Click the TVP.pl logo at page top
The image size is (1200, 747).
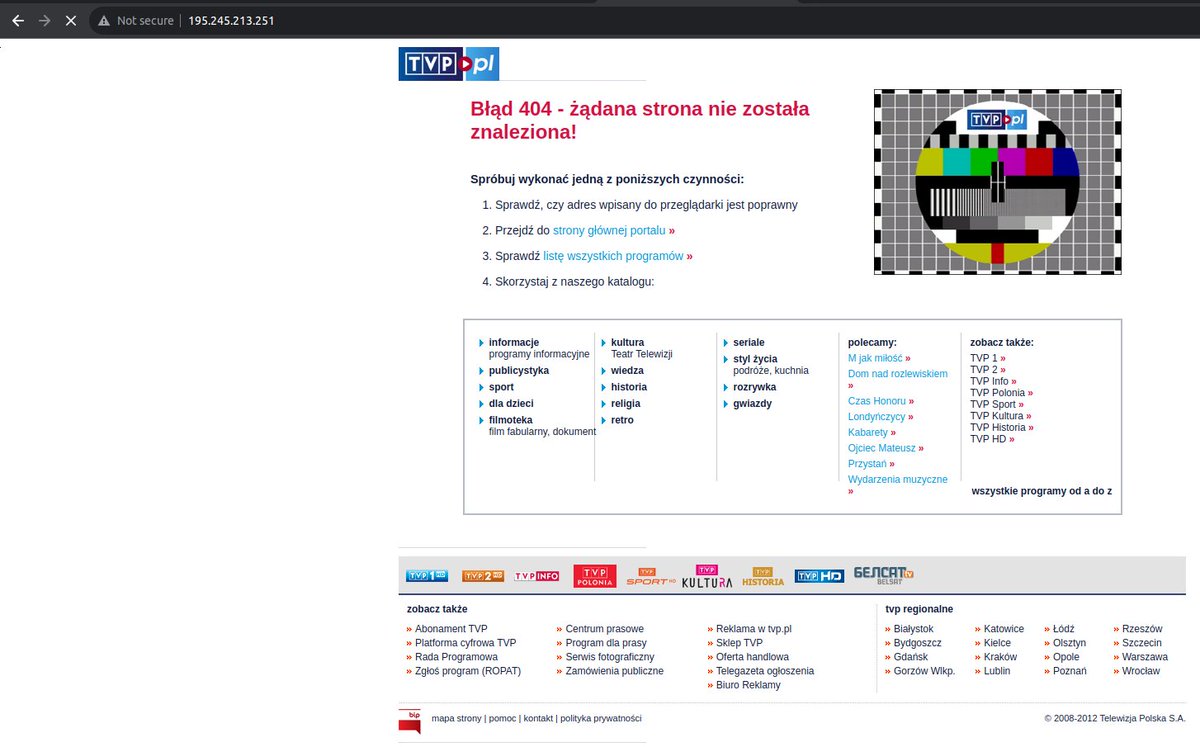[448, 64]
